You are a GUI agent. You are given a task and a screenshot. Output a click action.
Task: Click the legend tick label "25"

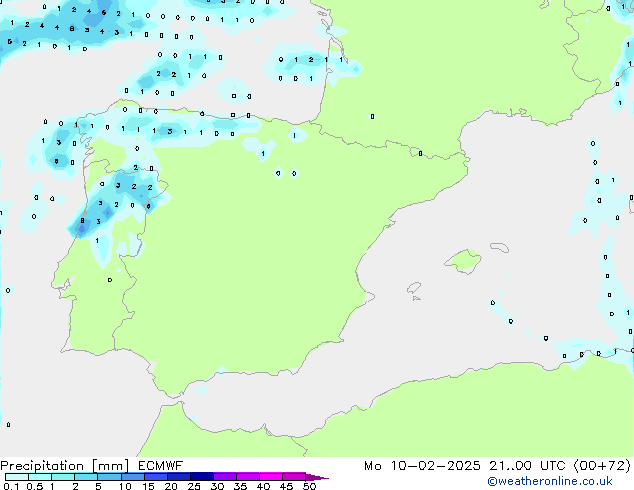point(194,486)
